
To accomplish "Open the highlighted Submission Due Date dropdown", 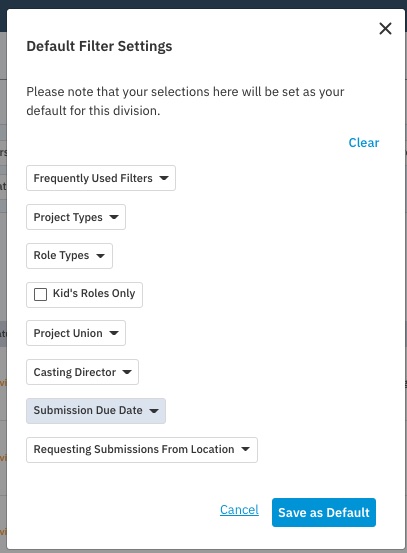I will [x=96, y=411].
